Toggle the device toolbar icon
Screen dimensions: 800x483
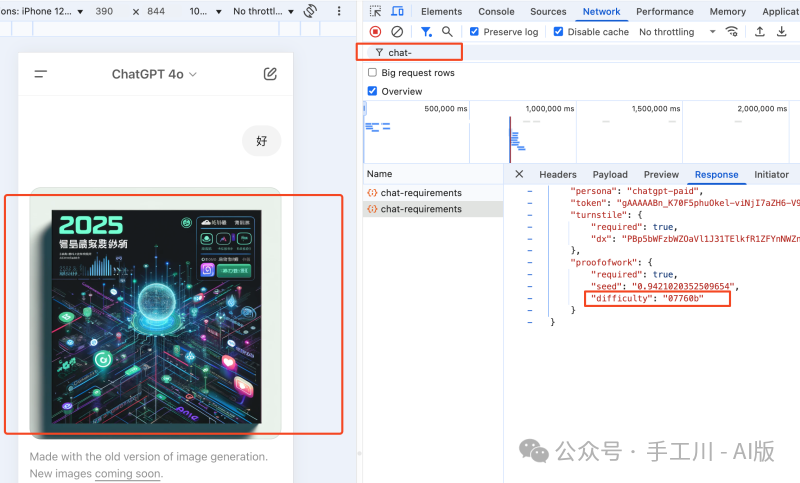(397, 11)
